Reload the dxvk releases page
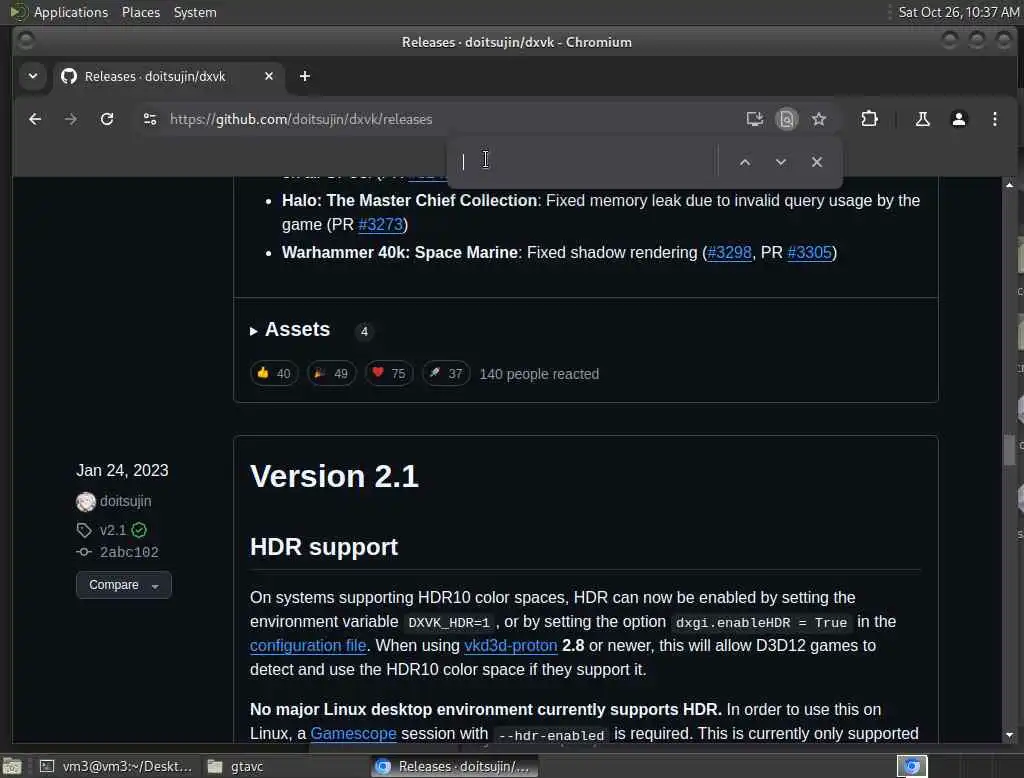The image size is (1024, 778). (x=107, y=119)
